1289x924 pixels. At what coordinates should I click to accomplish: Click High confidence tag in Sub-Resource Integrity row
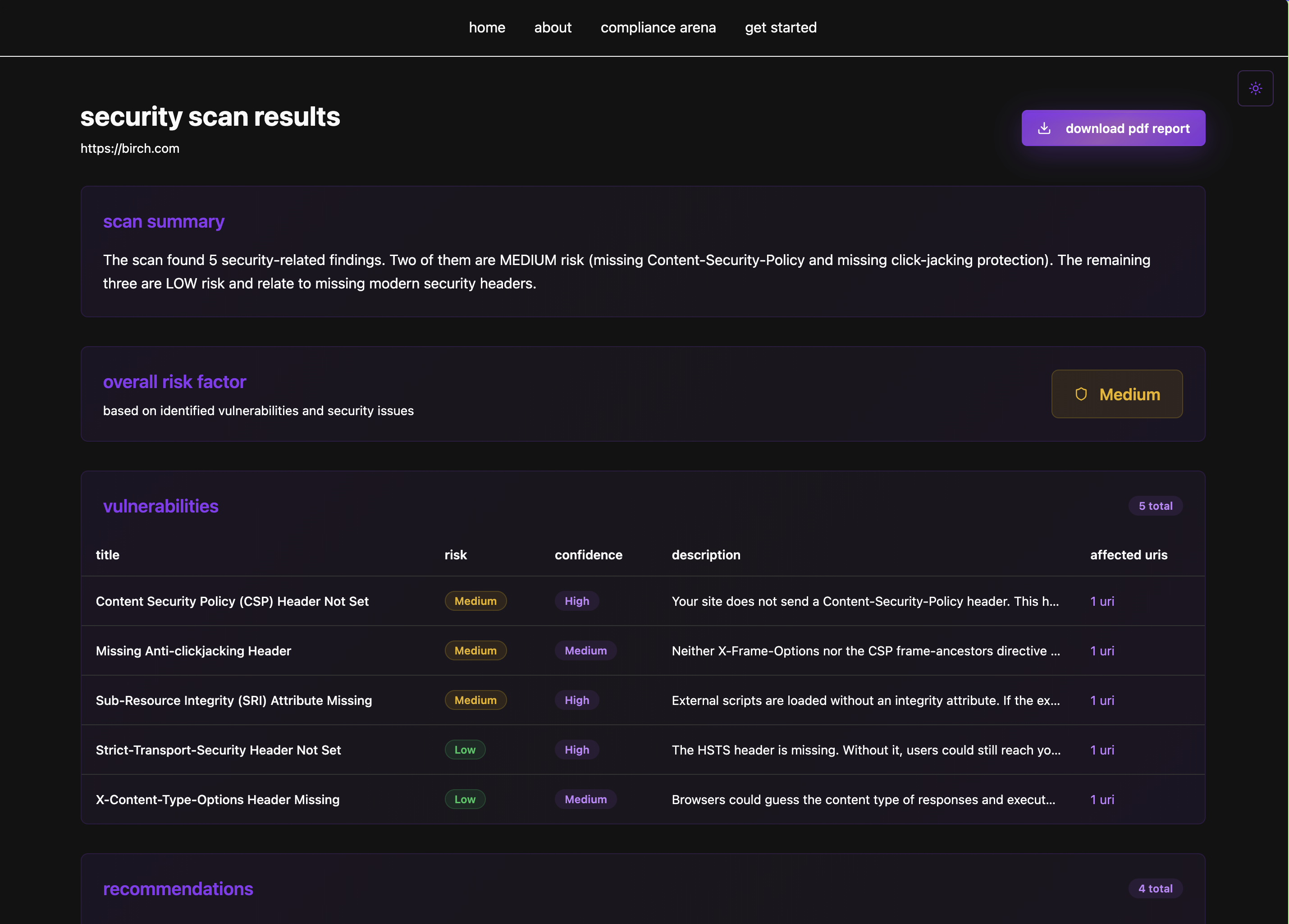click(577, 700)
